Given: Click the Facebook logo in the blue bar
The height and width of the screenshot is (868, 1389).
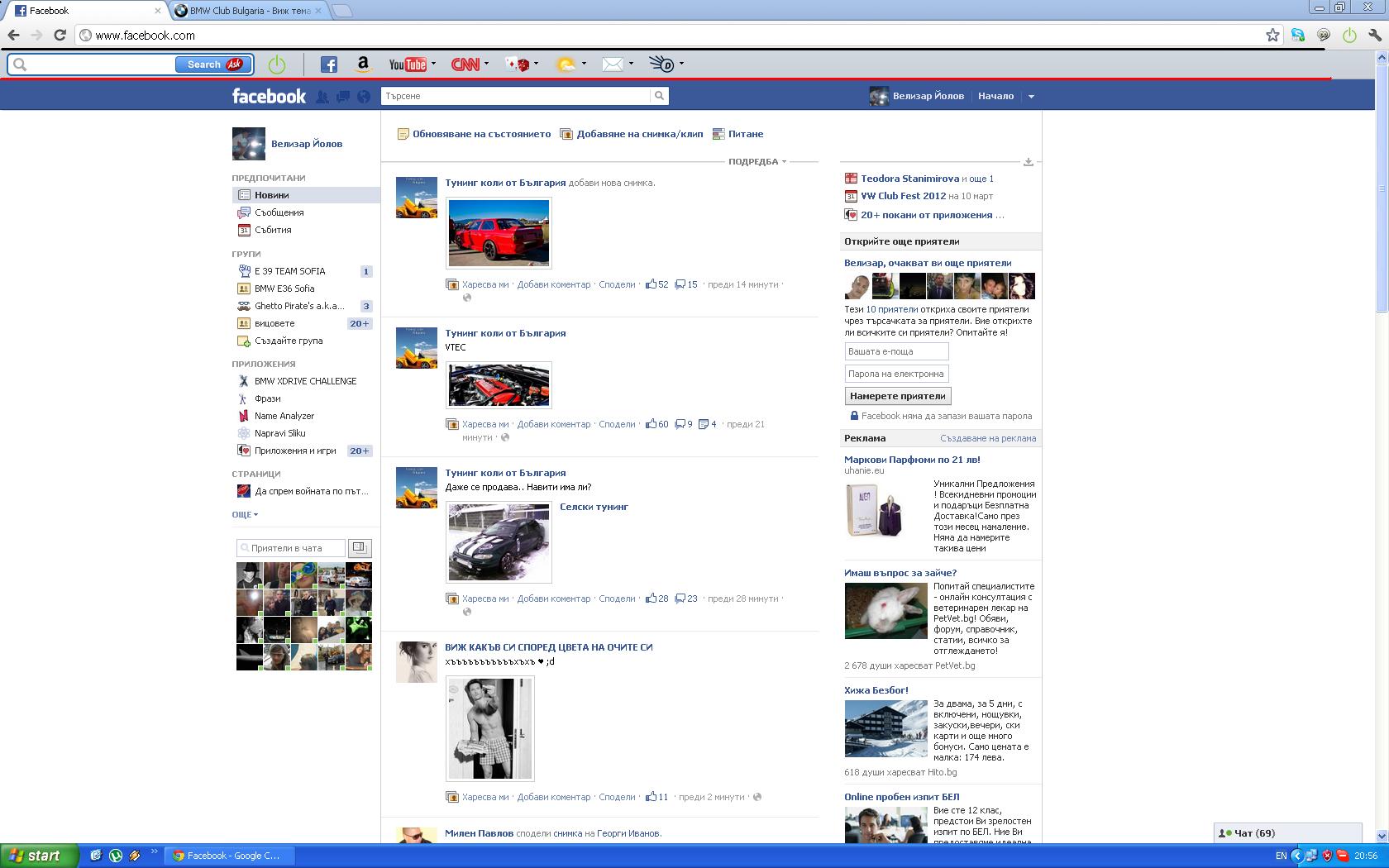Looking at the screenshot, I should tap(269, 96).
